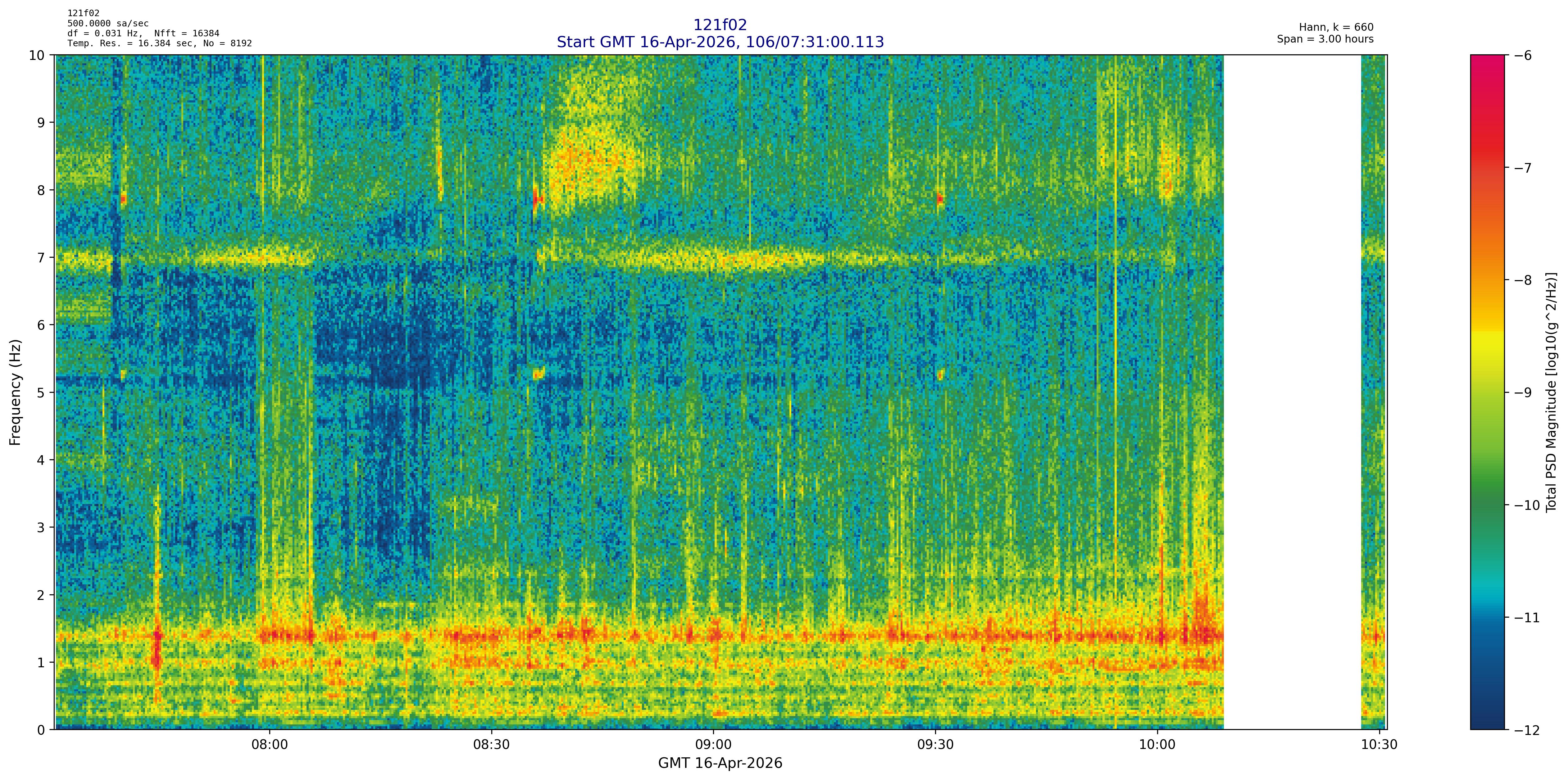Click the 09:30 time axis tick label

point(936,745)
